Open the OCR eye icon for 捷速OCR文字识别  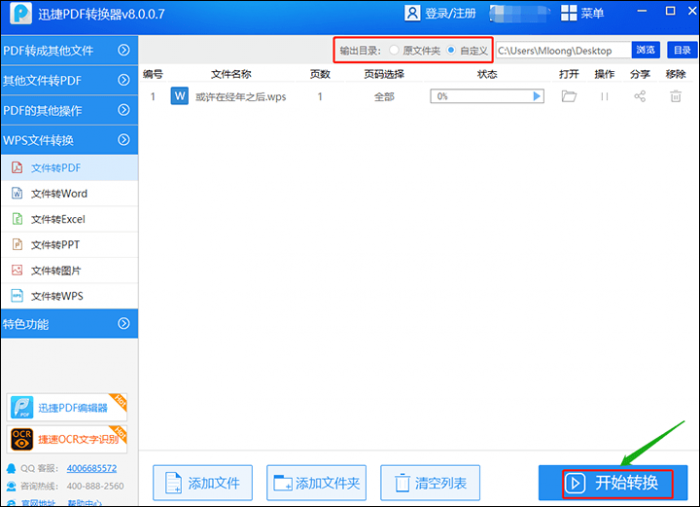[x=22, y=439]
